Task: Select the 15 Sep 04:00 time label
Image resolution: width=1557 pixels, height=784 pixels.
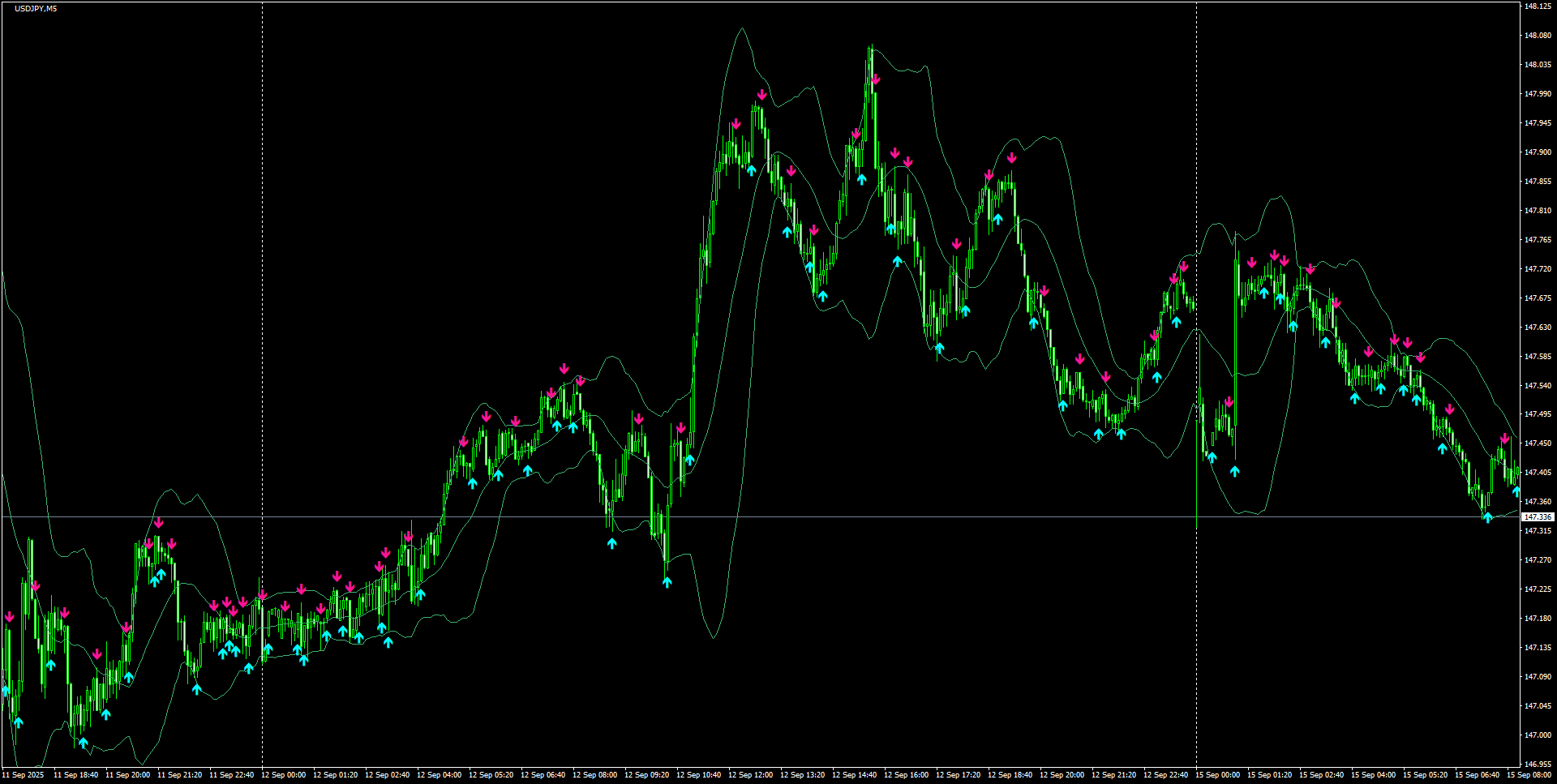Action: [x=1373, y=775]
